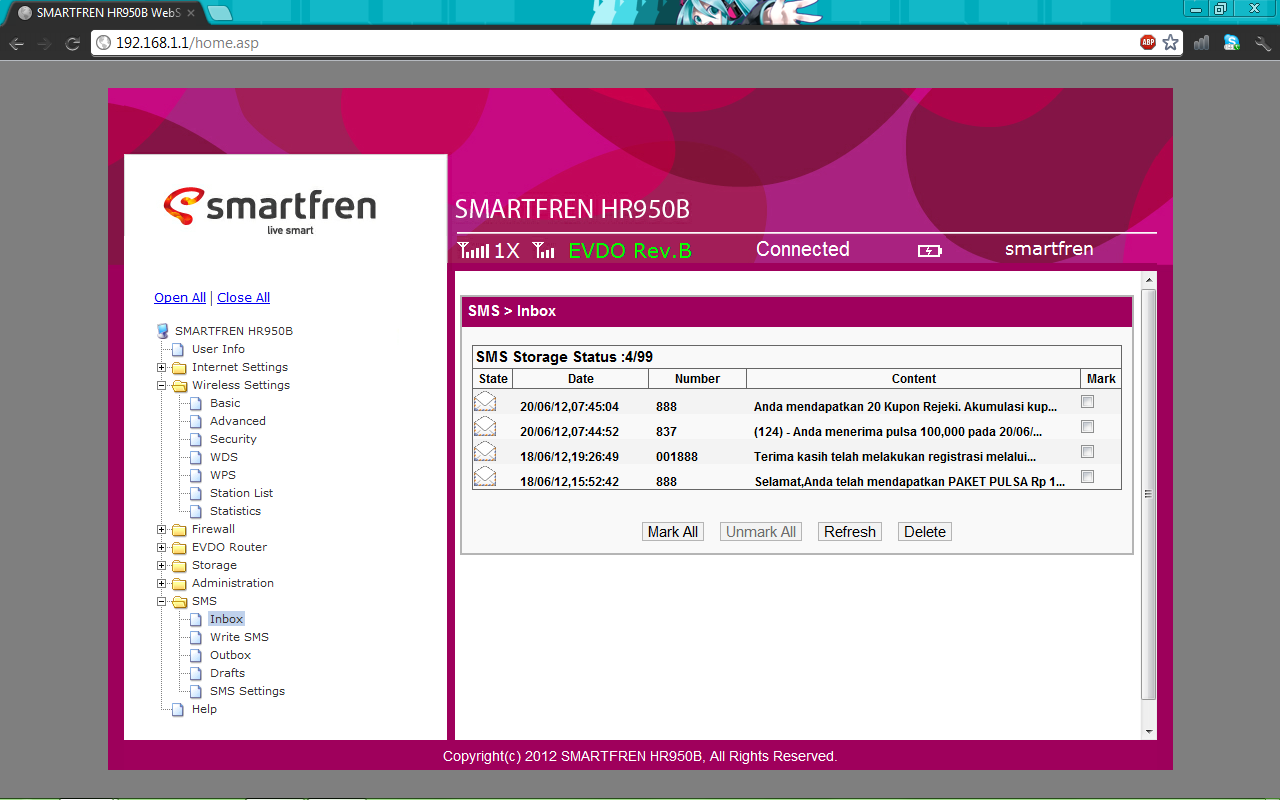This screenshot has width=1280, height=800.
Task: Mark checkbox for message from 837
Action: pos(1088,426)
